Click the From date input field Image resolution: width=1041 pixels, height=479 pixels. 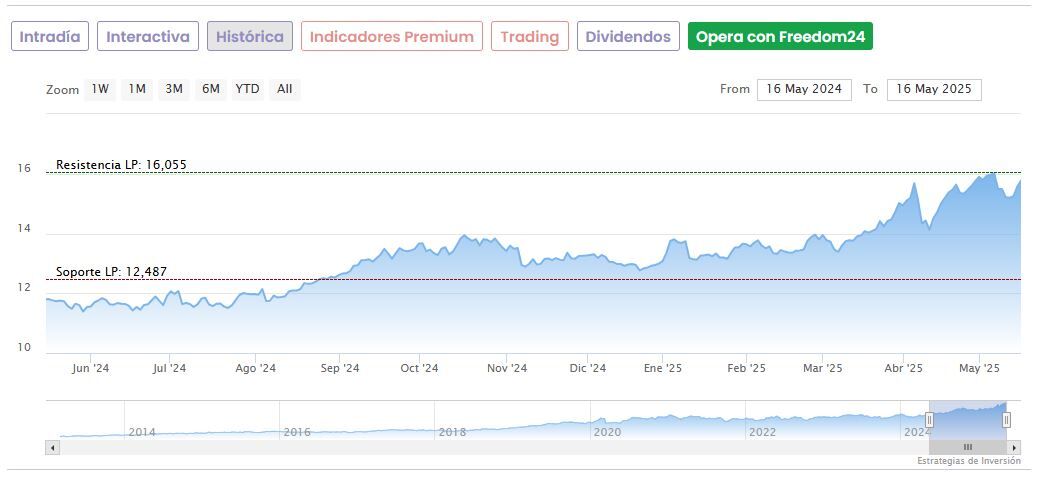coord(804,89)
